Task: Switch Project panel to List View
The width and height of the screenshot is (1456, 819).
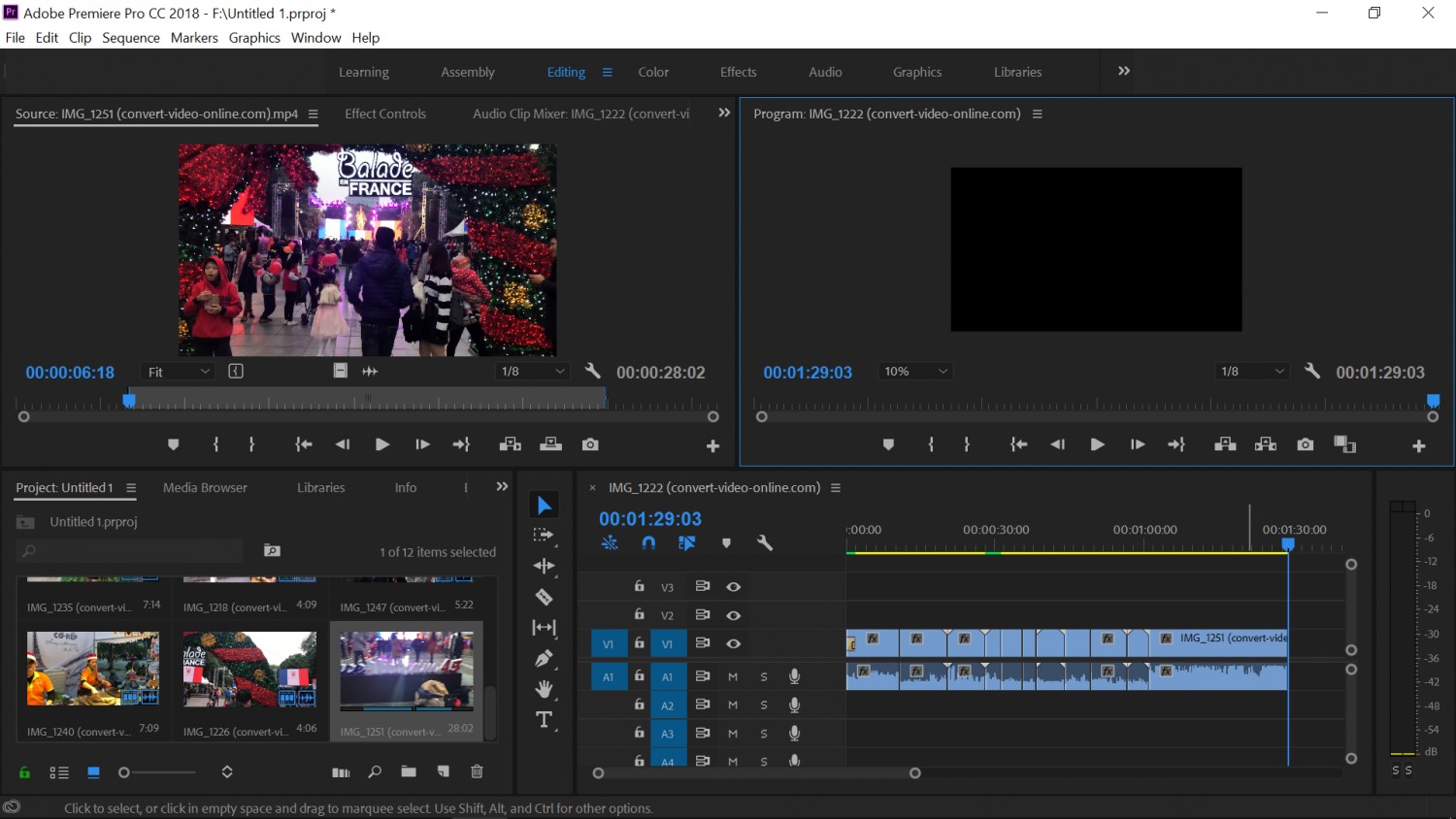Action: click(x=59, y=773)
